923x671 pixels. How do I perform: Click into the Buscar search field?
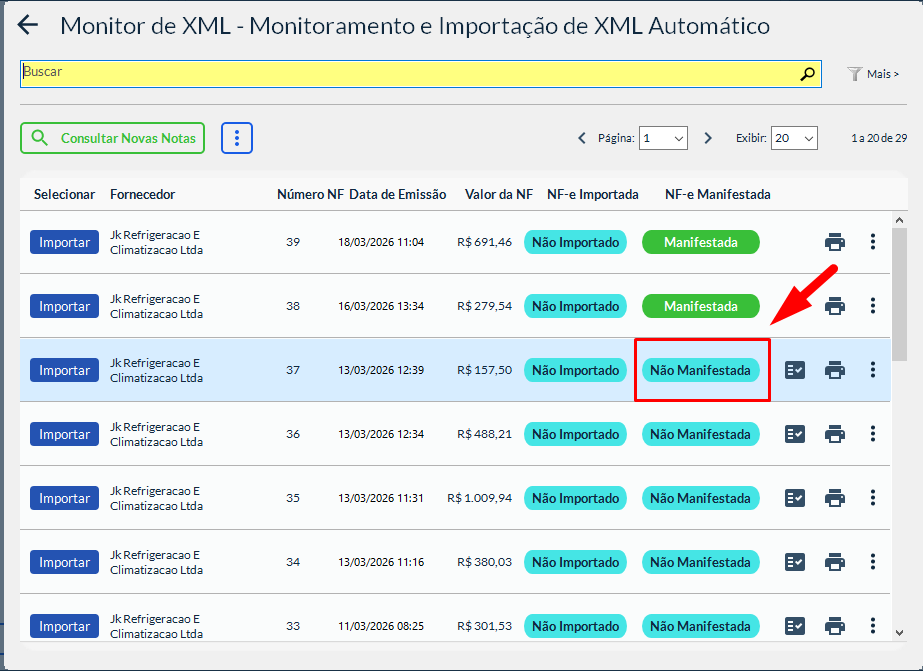(x=400, y=74)
